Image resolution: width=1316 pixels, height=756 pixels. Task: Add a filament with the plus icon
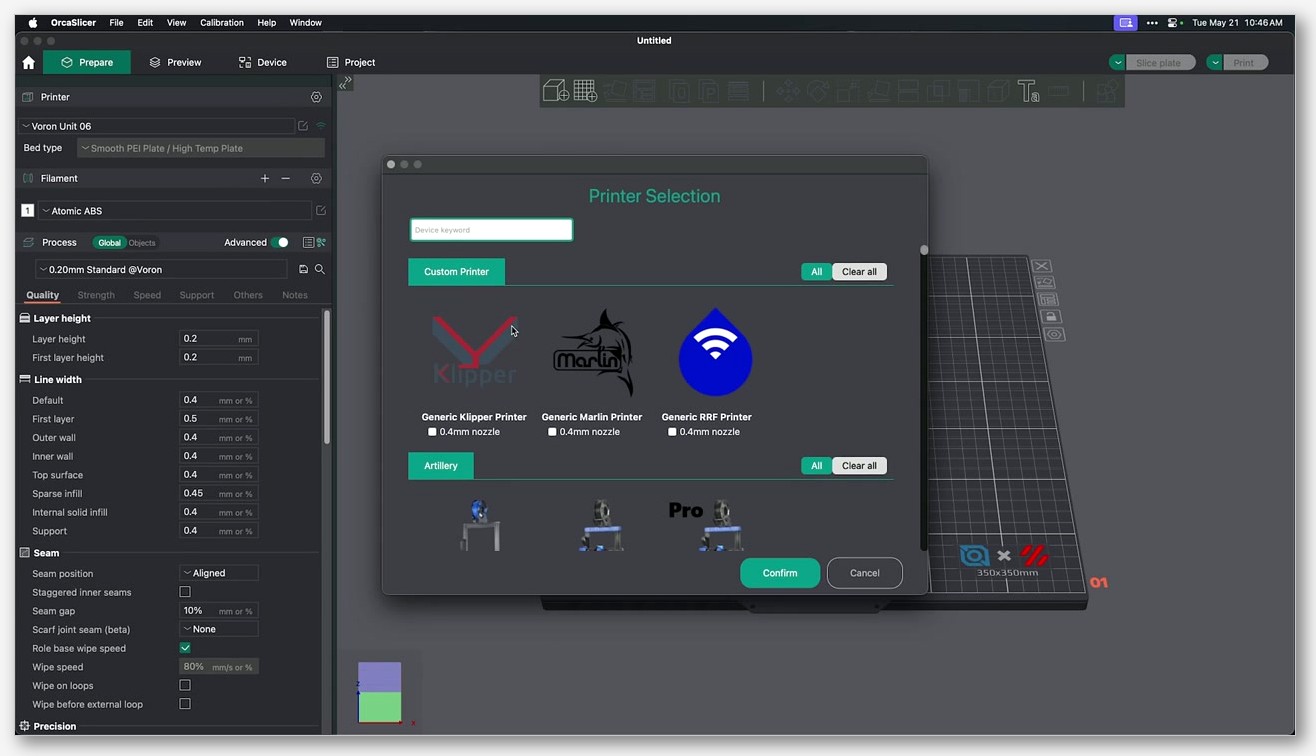265,178
